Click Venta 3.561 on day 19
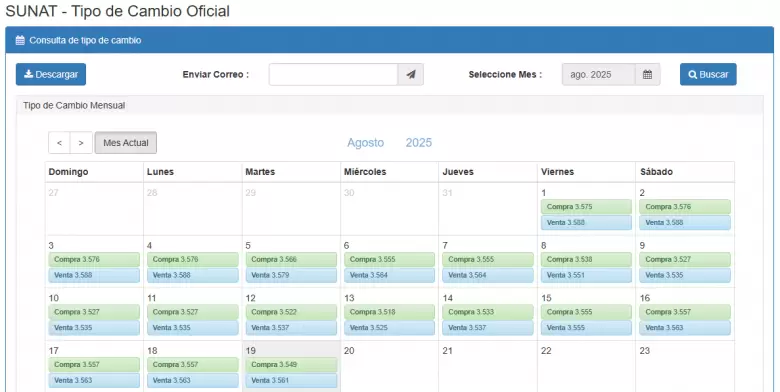The height and width of the screenshot is (392, 780). point(291,381)
